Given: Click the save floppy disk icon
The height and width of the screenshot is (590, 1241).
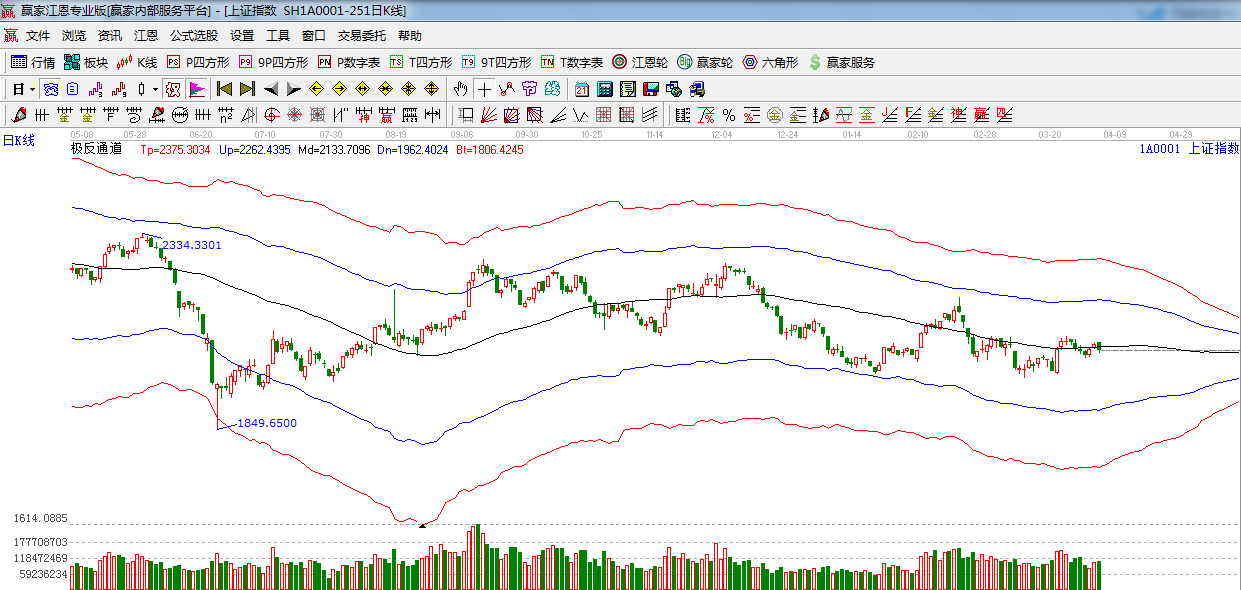Looking at the screenshot, I should (x=651, y=89).
